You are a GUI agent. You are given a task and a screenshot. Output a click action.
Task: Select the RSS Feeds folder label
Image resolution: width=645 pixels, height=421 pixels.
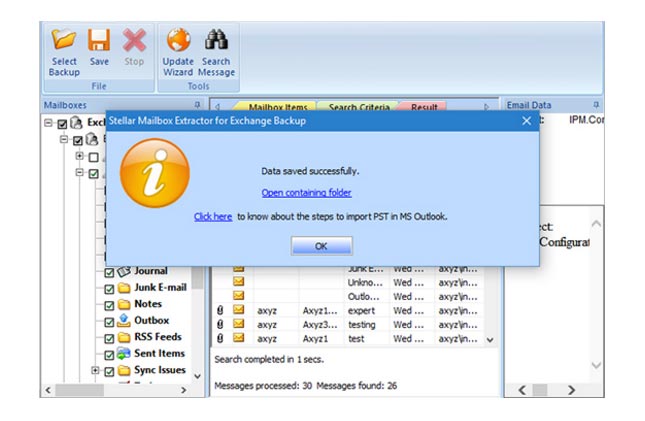pos(158,337)
